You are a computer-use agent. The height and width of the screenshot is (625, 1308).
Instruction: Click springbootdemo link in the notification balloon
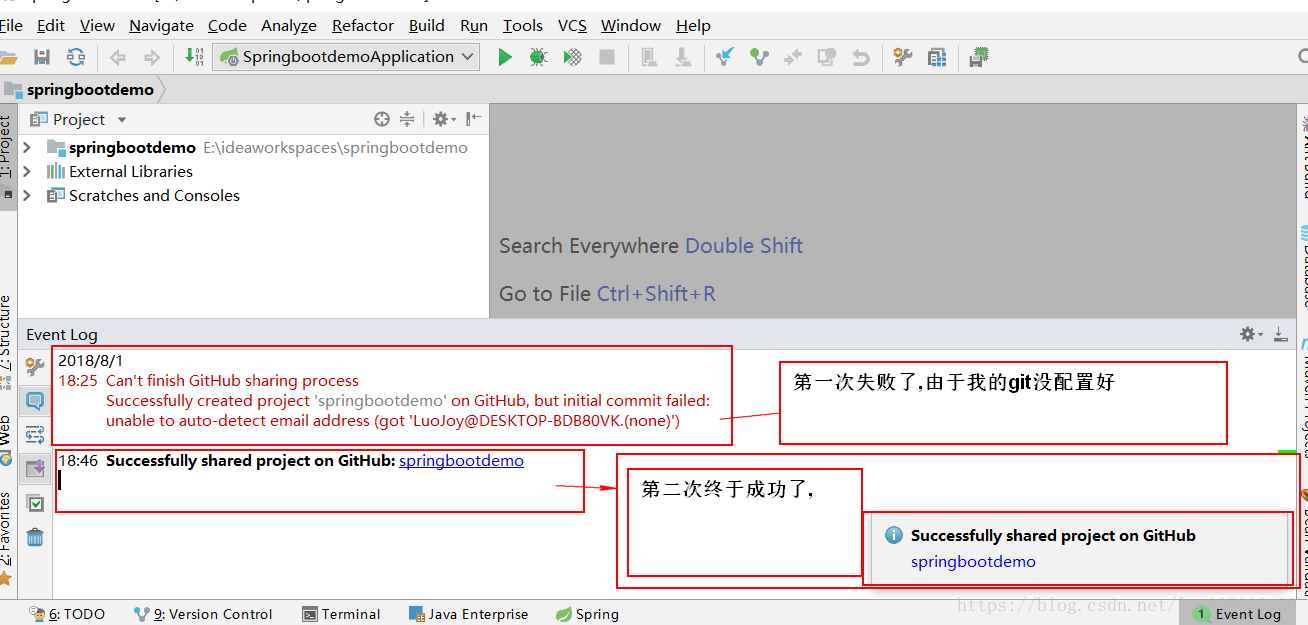(973, 562)
